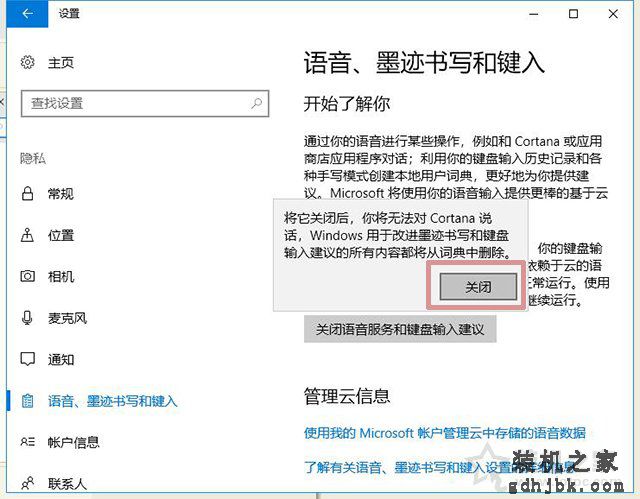Close the 设置 window
The width and height of the screenshot is (640, 499).
click(613, 14)
